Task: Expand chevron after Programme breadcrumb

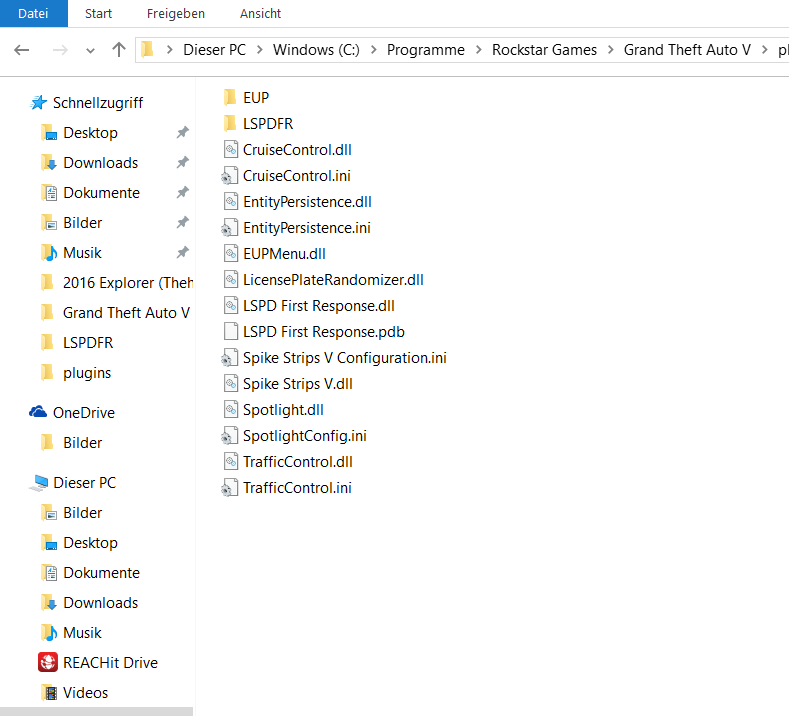Action: pos(479,50)
